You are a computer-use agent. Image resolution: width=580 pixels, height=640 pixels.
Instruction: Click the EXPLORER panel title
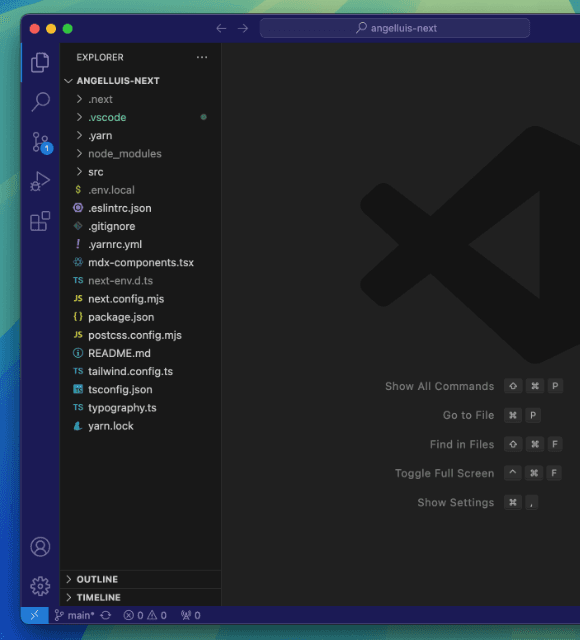coord(100,57)
